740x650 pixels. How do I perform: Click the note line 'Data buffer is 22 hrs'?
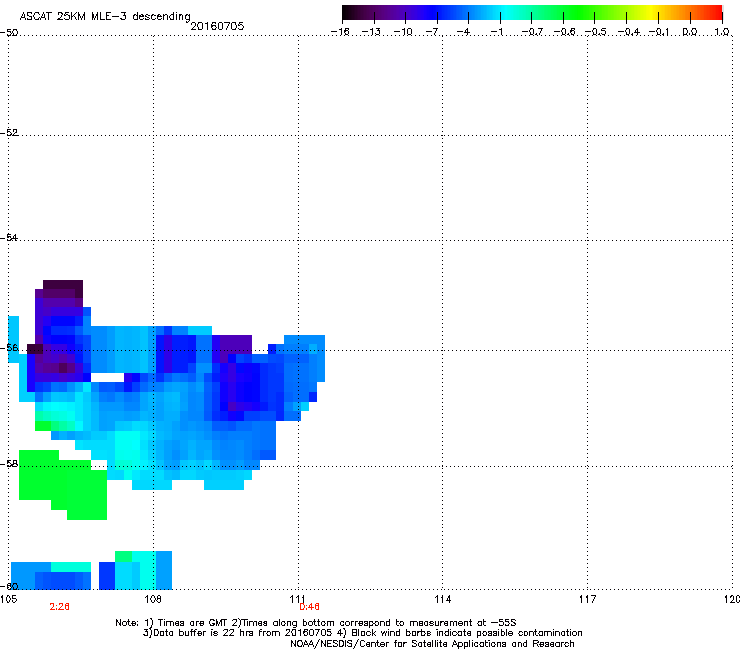[x=362, y=633]
